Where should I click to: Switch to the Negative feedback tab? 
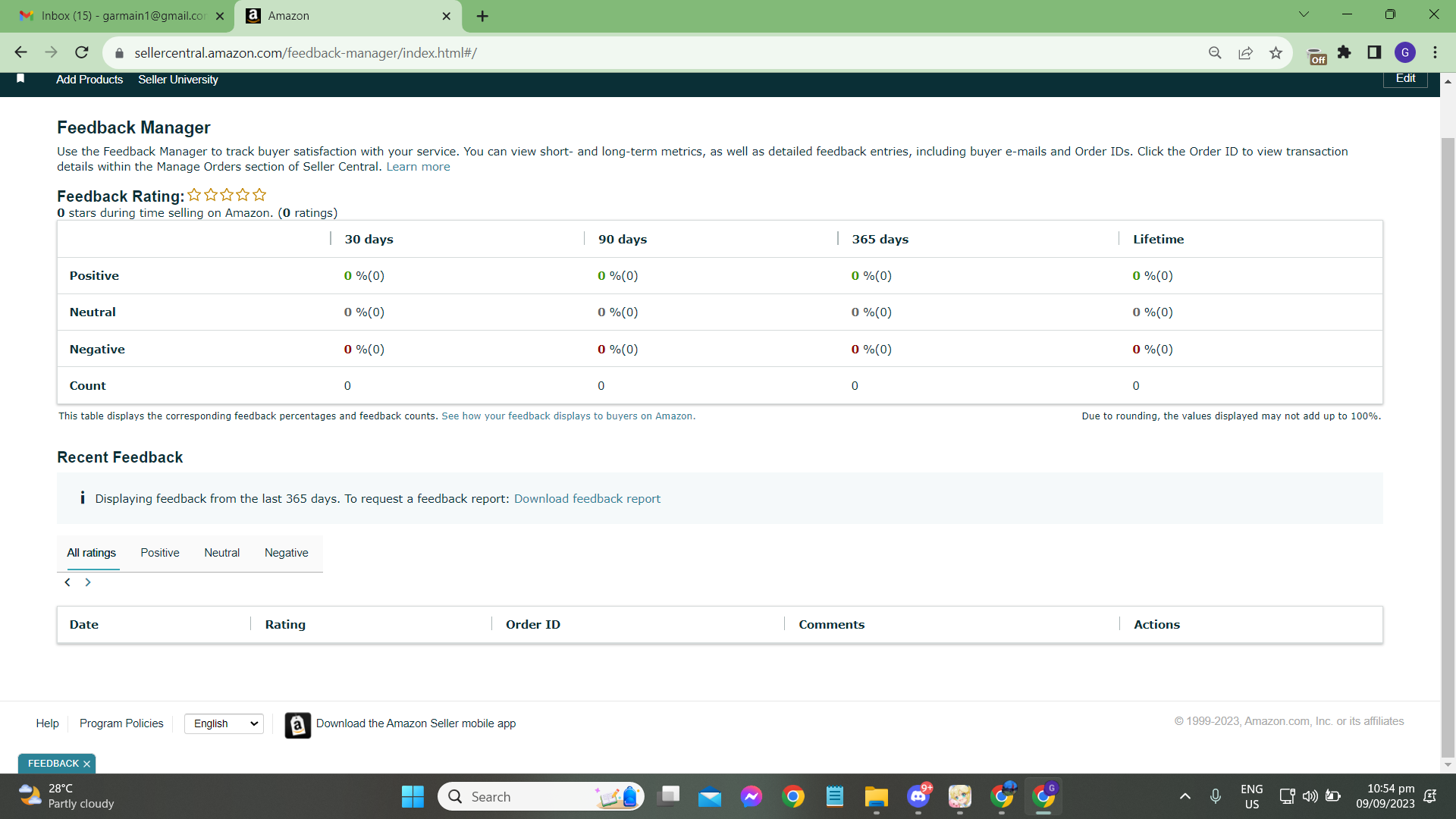[x=287, y=553]
